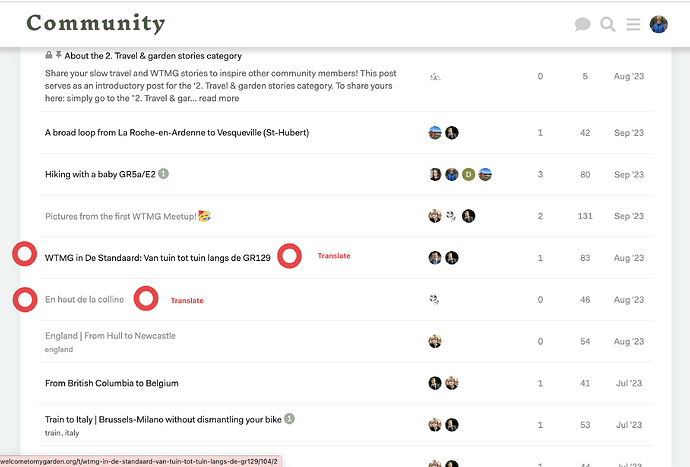Click views count 131 in WTMG Meetup row
The width and height of the screenshot is (690, 467).
coord(585,216)
